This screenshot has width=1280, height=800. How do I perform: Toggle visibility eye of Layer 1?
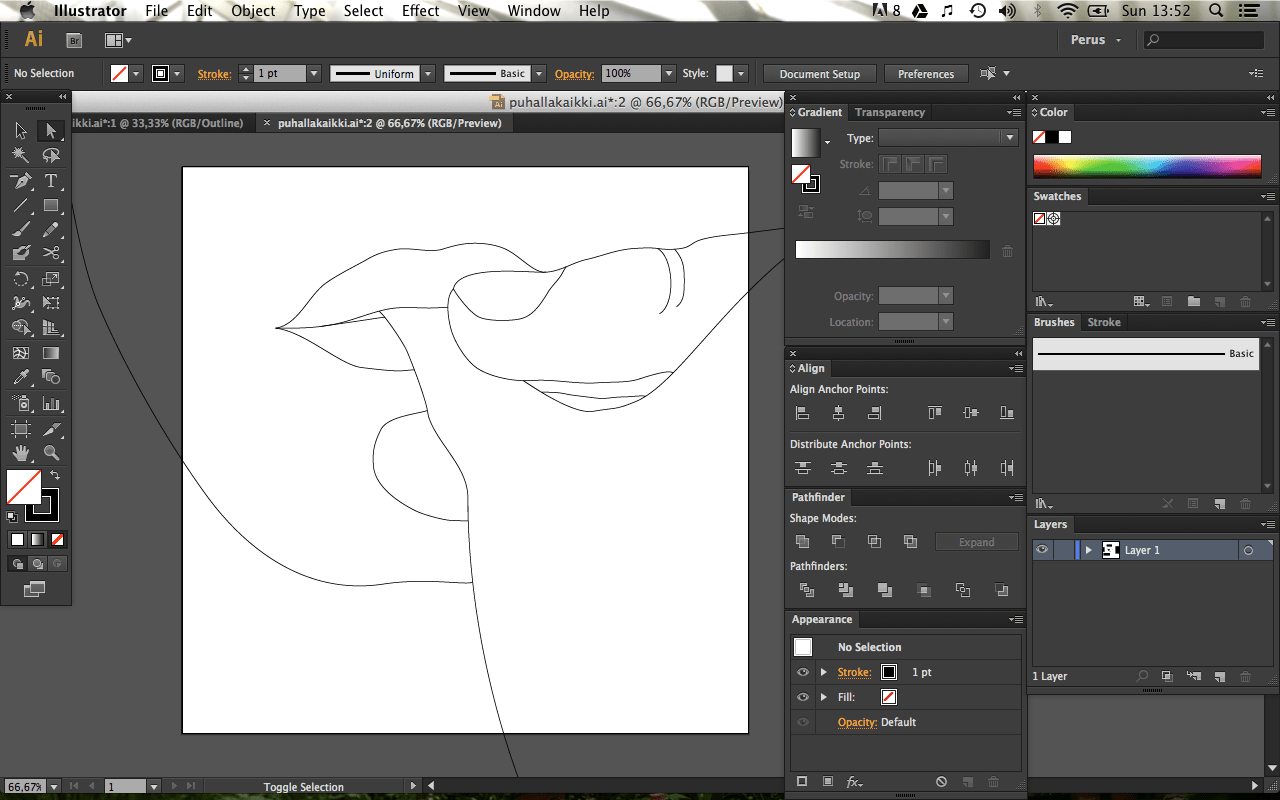click(x=1042, y=550)
